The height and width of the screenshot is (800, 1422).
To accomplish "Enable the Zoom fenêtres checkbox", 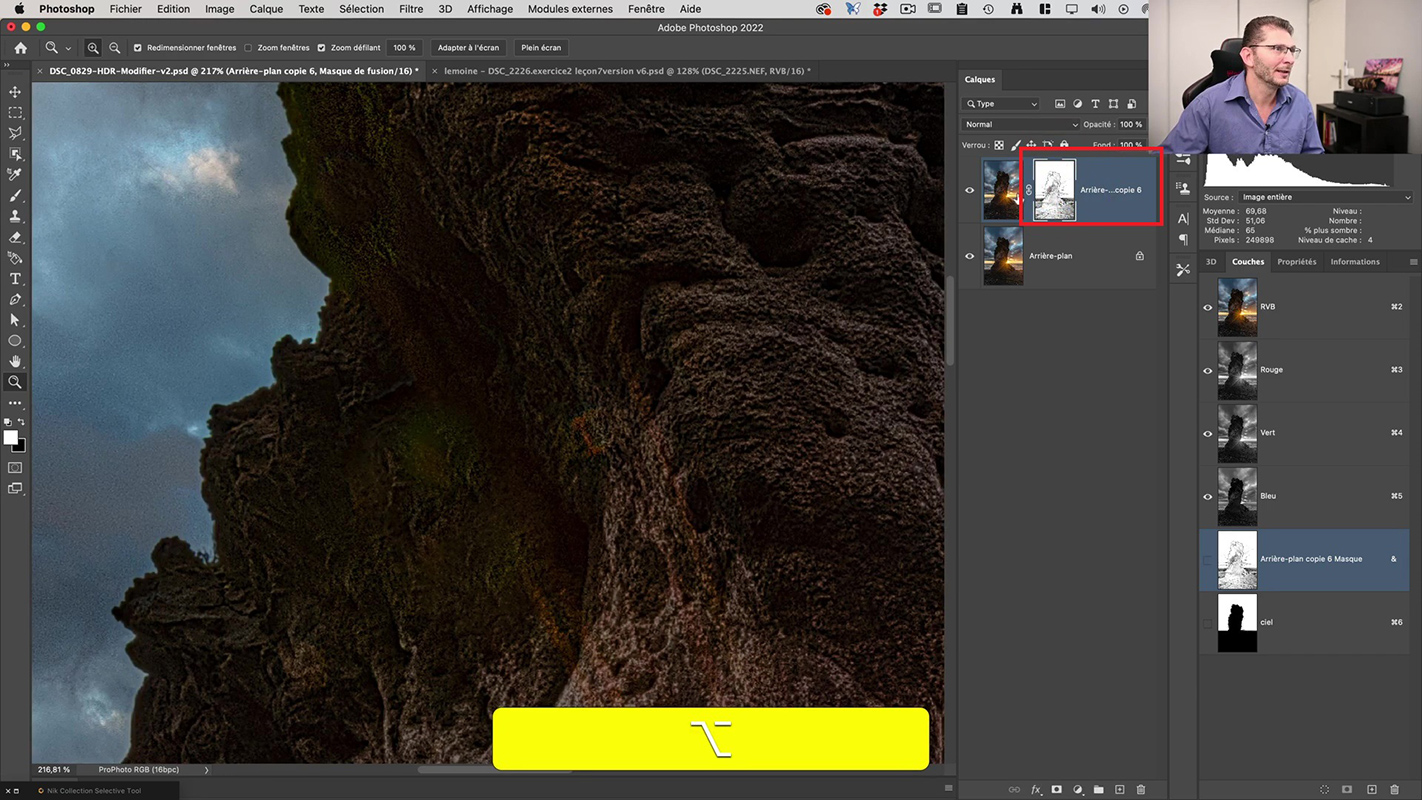I will 248,48.
